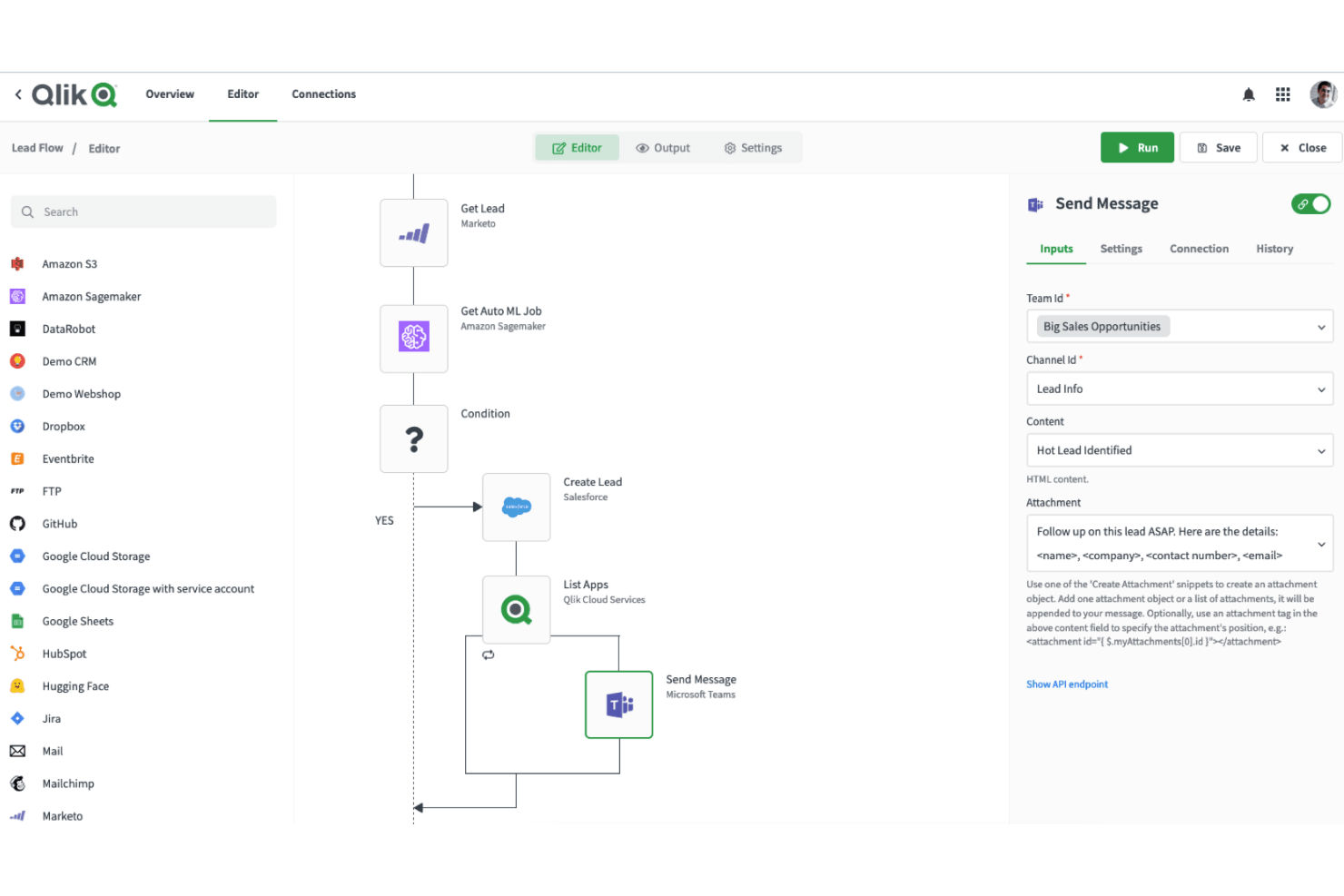Screen dimensions: 1344x896
Task: Click the Google Sheets connector icon
Action: [17, 621]
